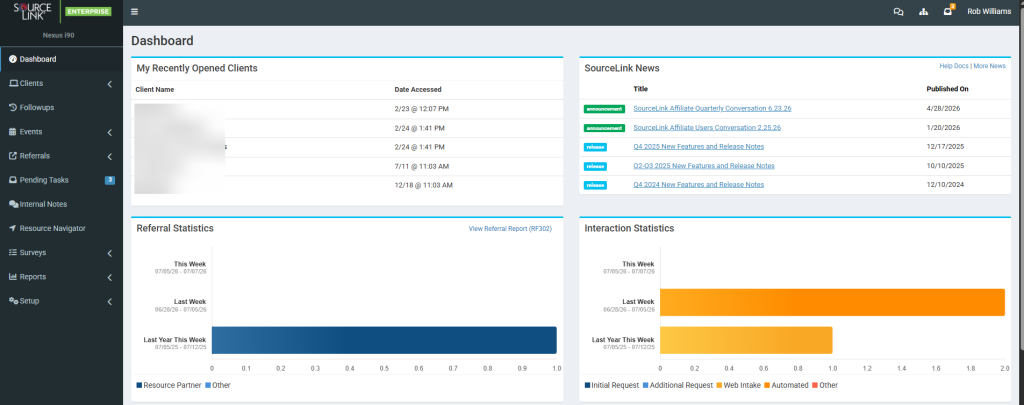Click the date accessed 2/23 @ 12:07 PM
Viewport: 1024px width, 405px height.
pos(421,109)
